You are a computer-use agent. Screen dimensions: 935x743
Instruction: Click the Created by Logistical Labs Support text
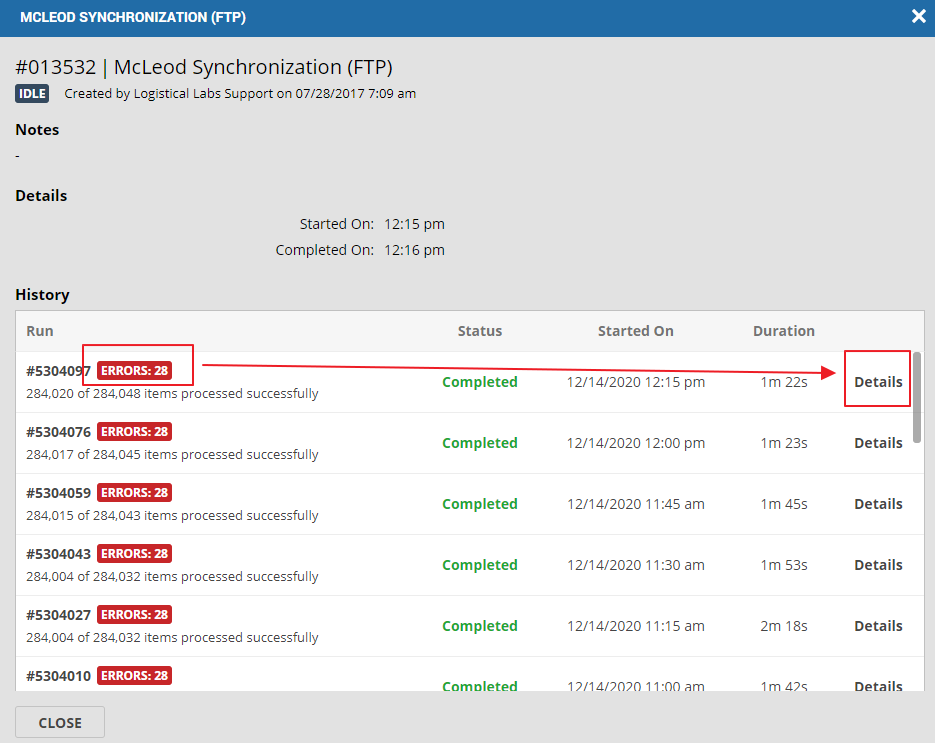coord(240,94)
